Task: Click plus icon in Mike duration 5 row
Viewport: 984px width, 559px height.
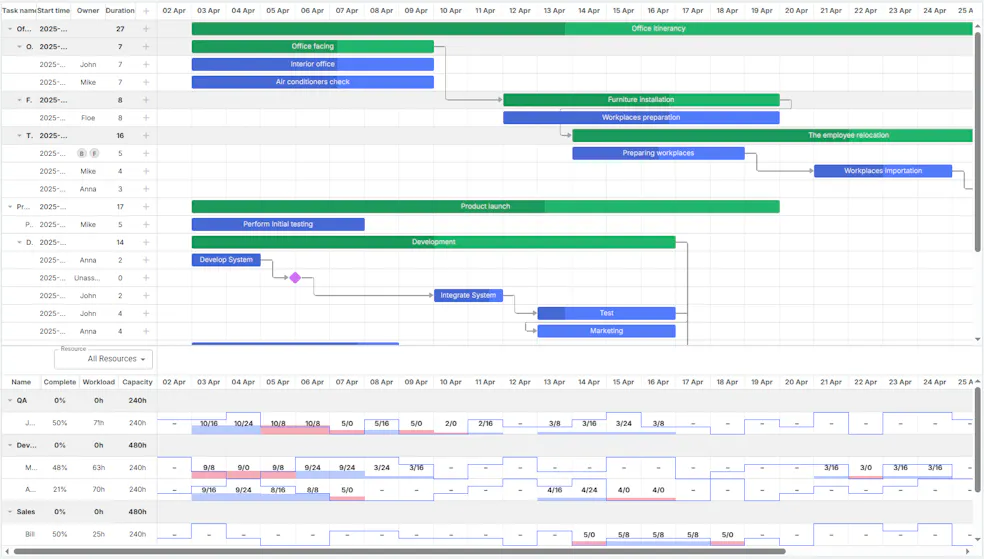Action: point(146,225)
